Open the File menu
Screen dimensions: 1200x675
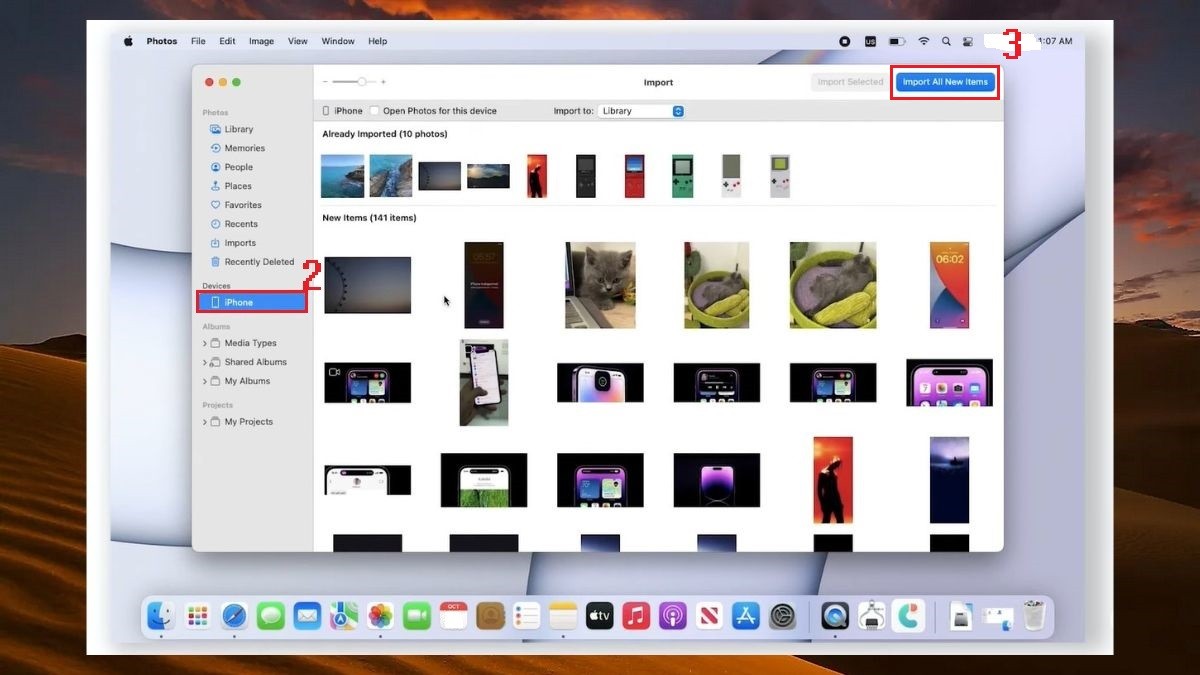point(198,41)
